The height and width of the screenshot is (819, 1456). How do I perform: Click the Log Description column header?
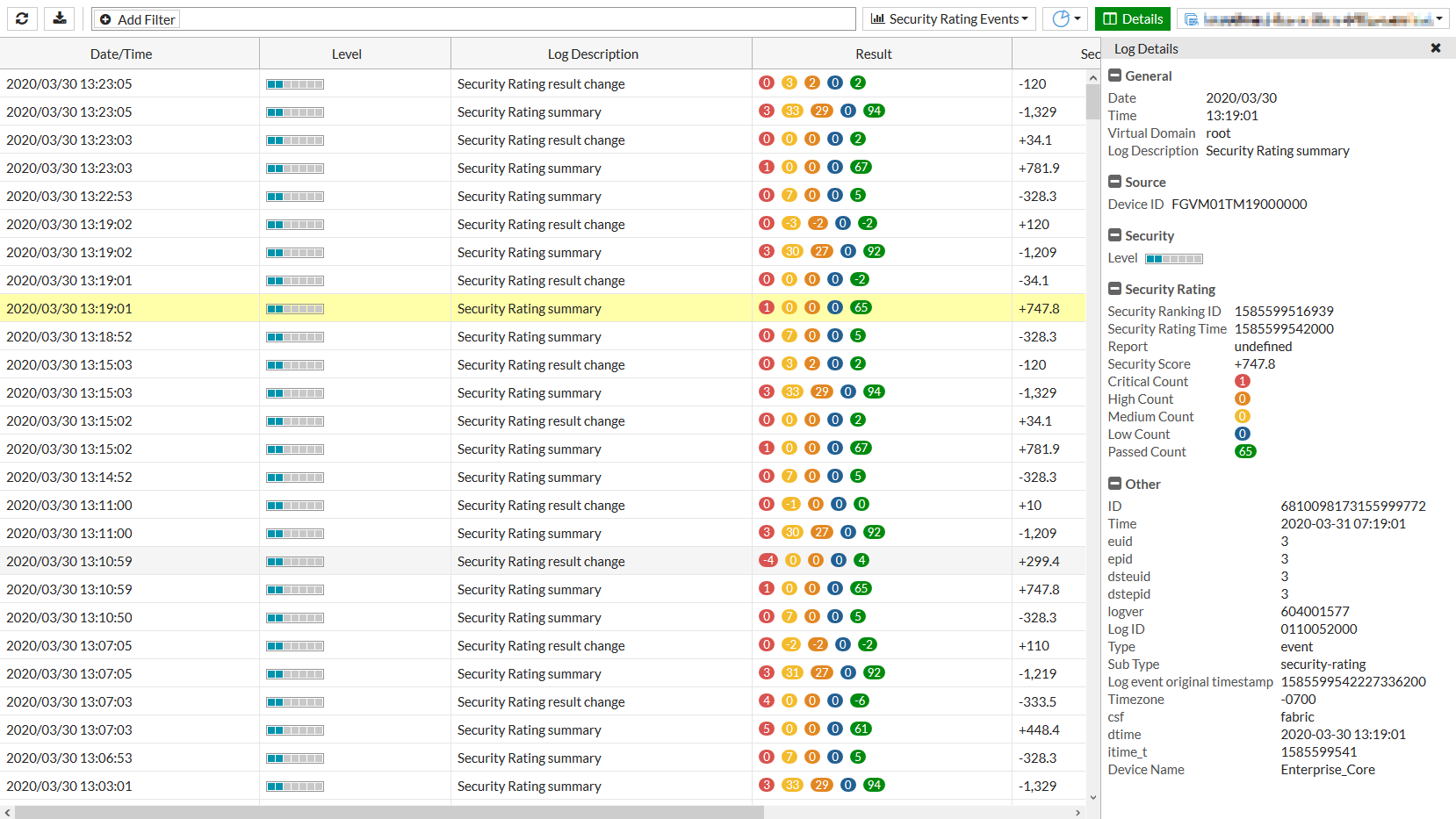pyautogui.click(x=593, y=54)
